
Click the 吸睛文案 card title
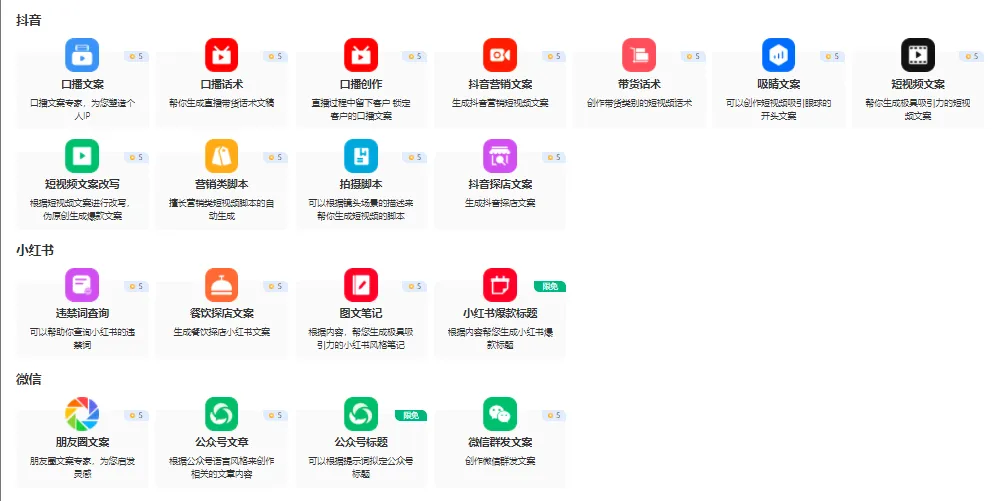pyautogui.click(x=779, y=84)
